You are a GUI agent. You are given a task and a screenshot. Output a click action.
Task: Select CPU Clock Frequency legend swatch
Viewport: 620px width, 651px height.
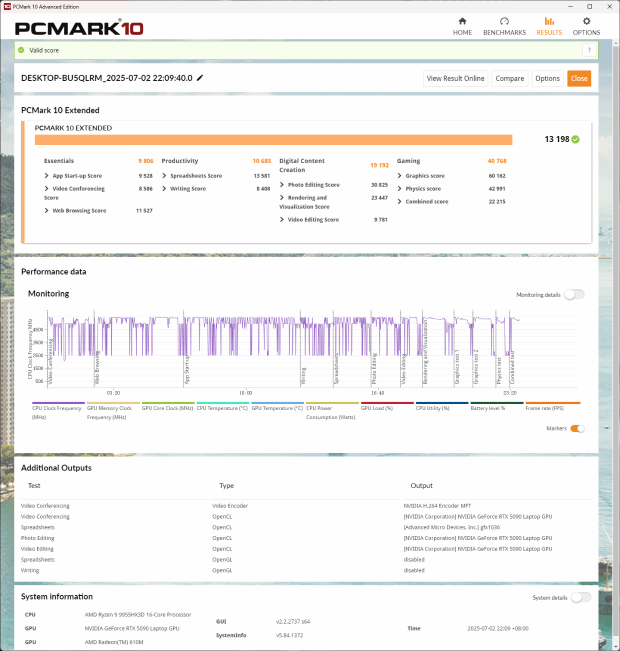click(x=58, y=403)
